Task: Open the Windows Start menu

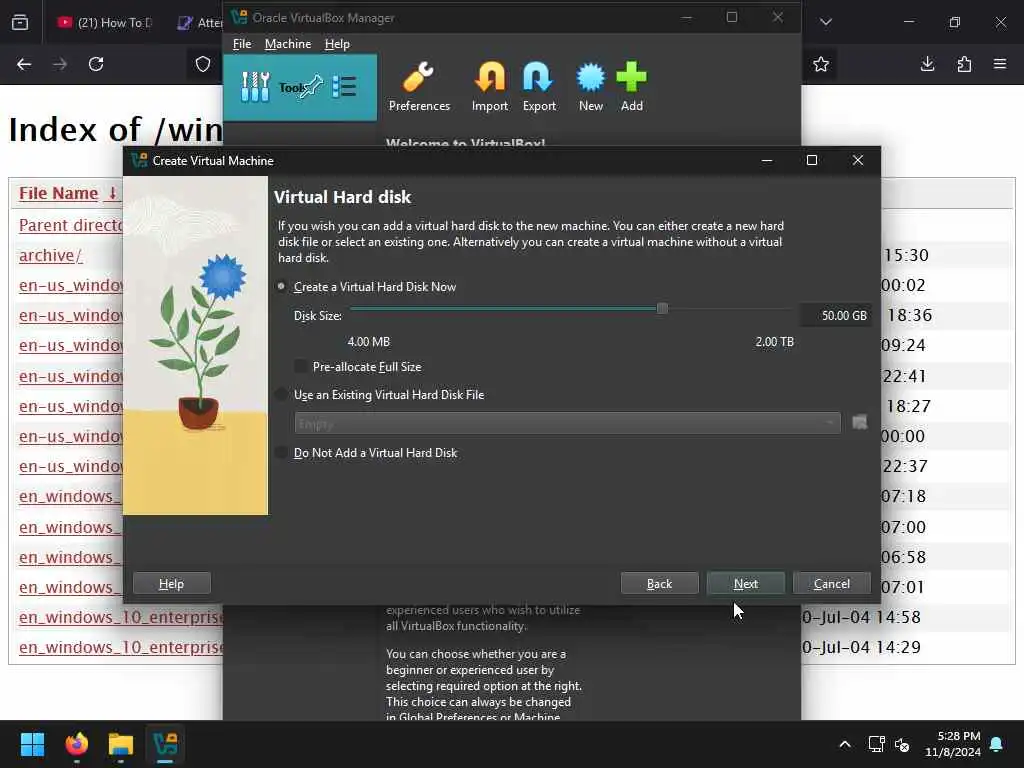Action: pyautogui.click(x=33, y=744)
